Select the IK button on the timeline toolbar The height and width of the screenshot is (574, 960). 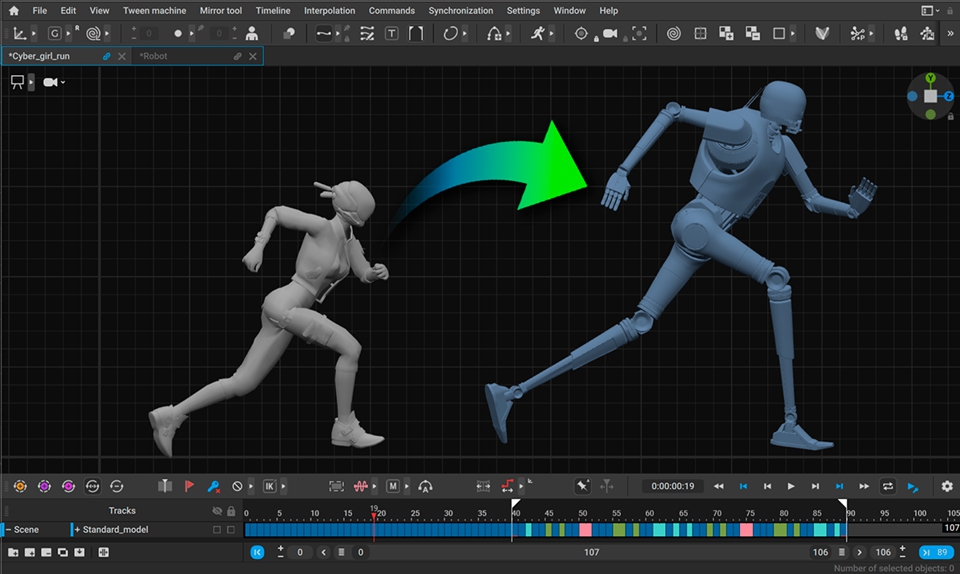pyautogui.click(x=269, y=486)
